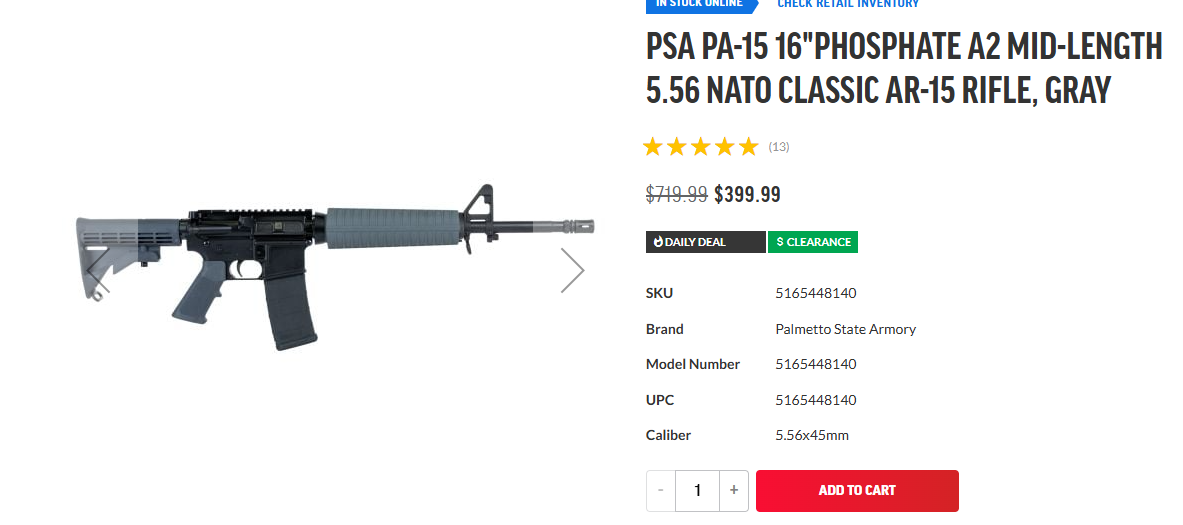This screenshot has width=1183, height=525.
Task: Show the next product image arrow
Action: tap(572, 270)
